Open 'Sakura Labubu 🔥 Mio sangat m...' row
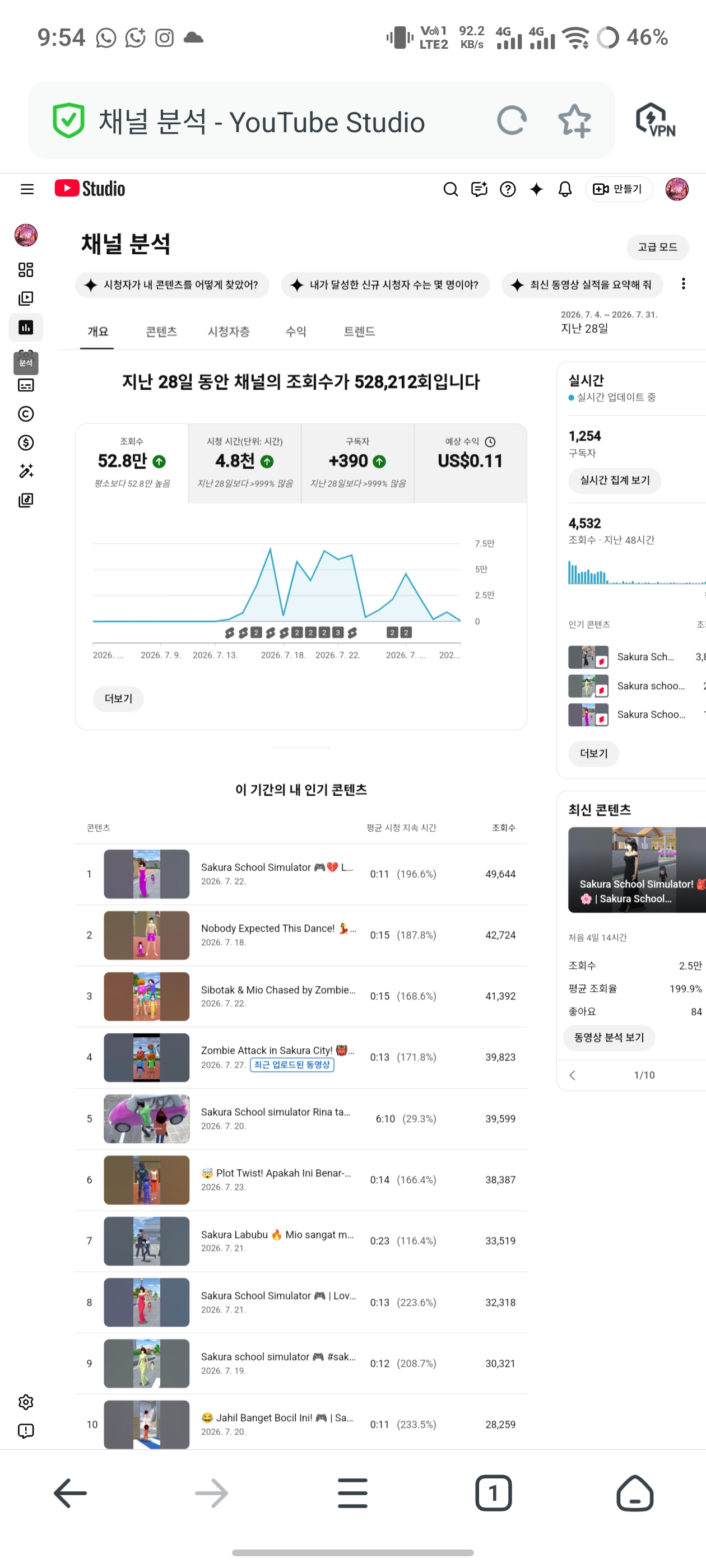 point(301,1241)
